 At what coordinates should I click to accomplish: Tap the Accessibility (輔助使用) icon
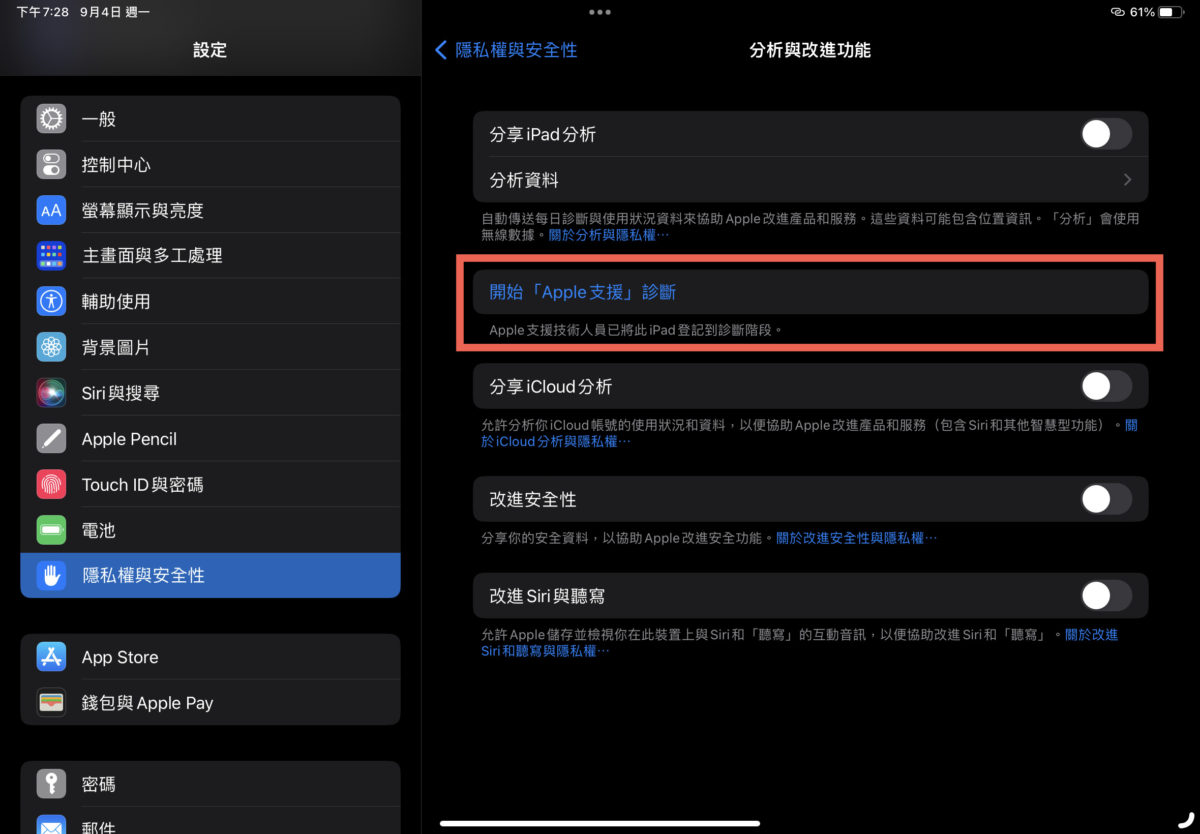tap(51, 301)
